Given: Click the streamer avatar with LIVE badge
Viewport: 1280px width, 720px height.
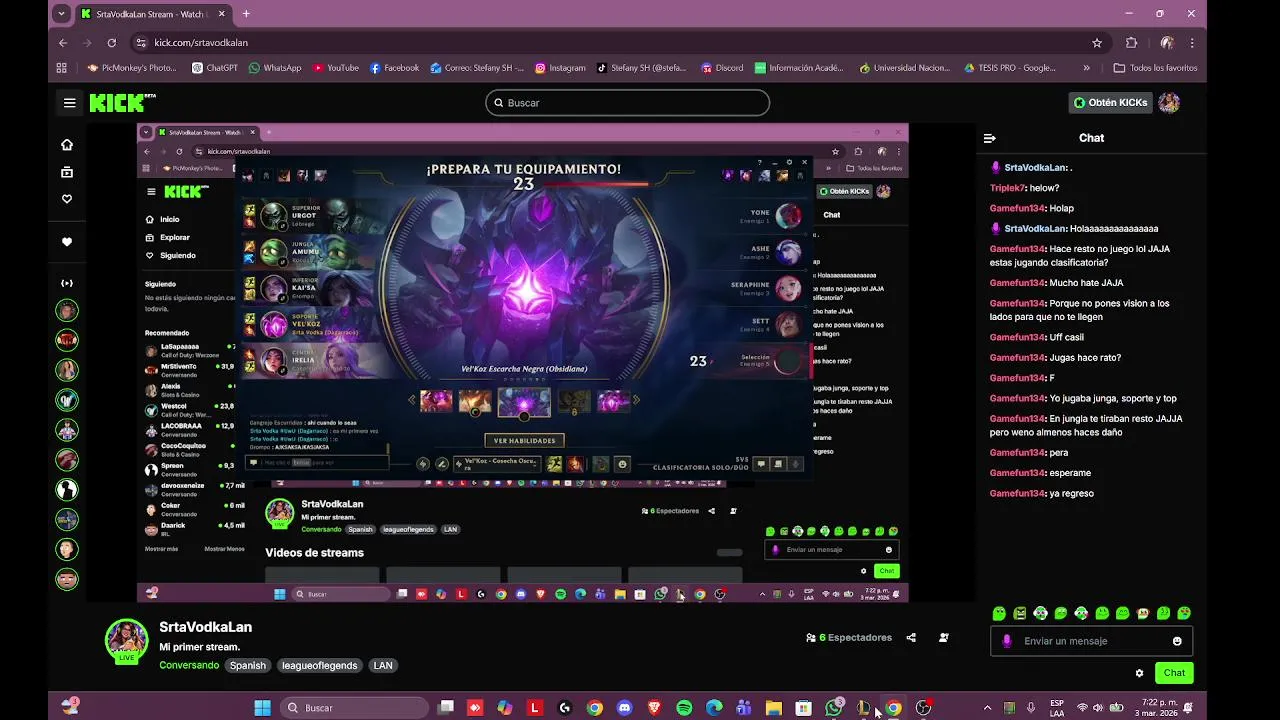Looking at the screenshot, I should [127, 641].
